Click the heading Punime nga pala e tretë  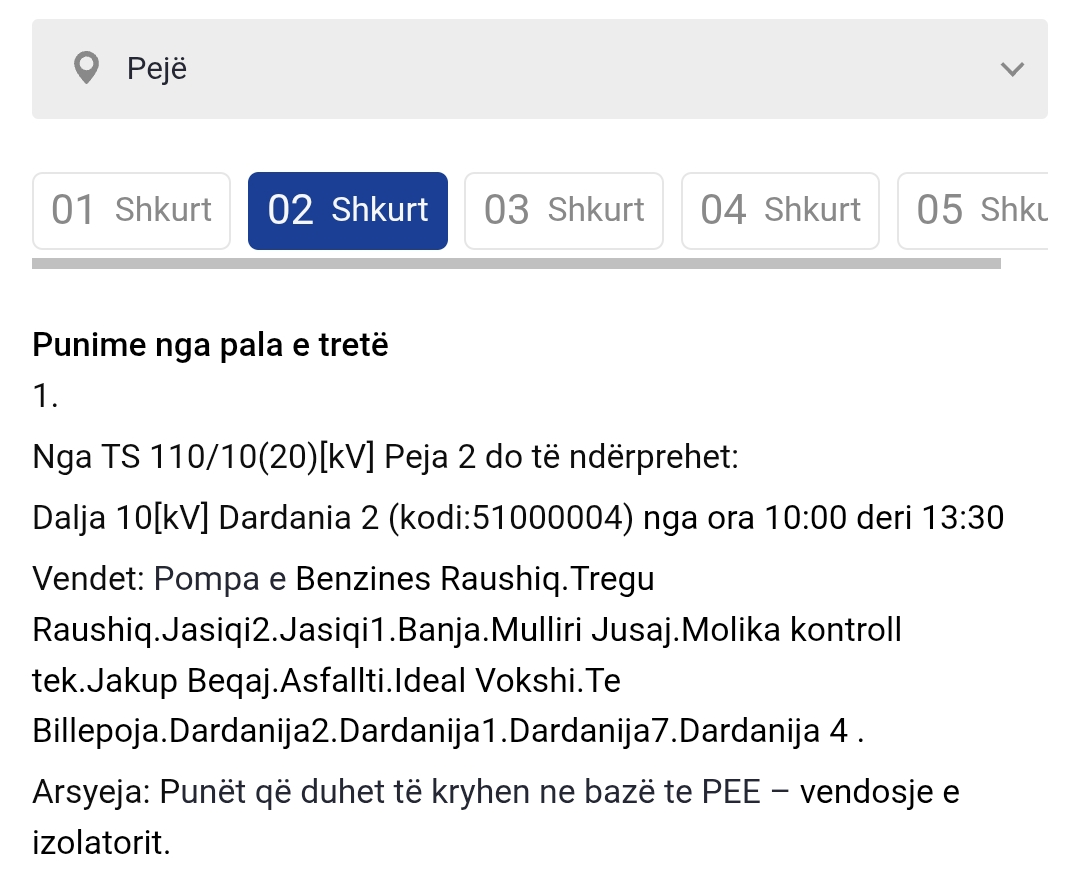tap(210, 345)
